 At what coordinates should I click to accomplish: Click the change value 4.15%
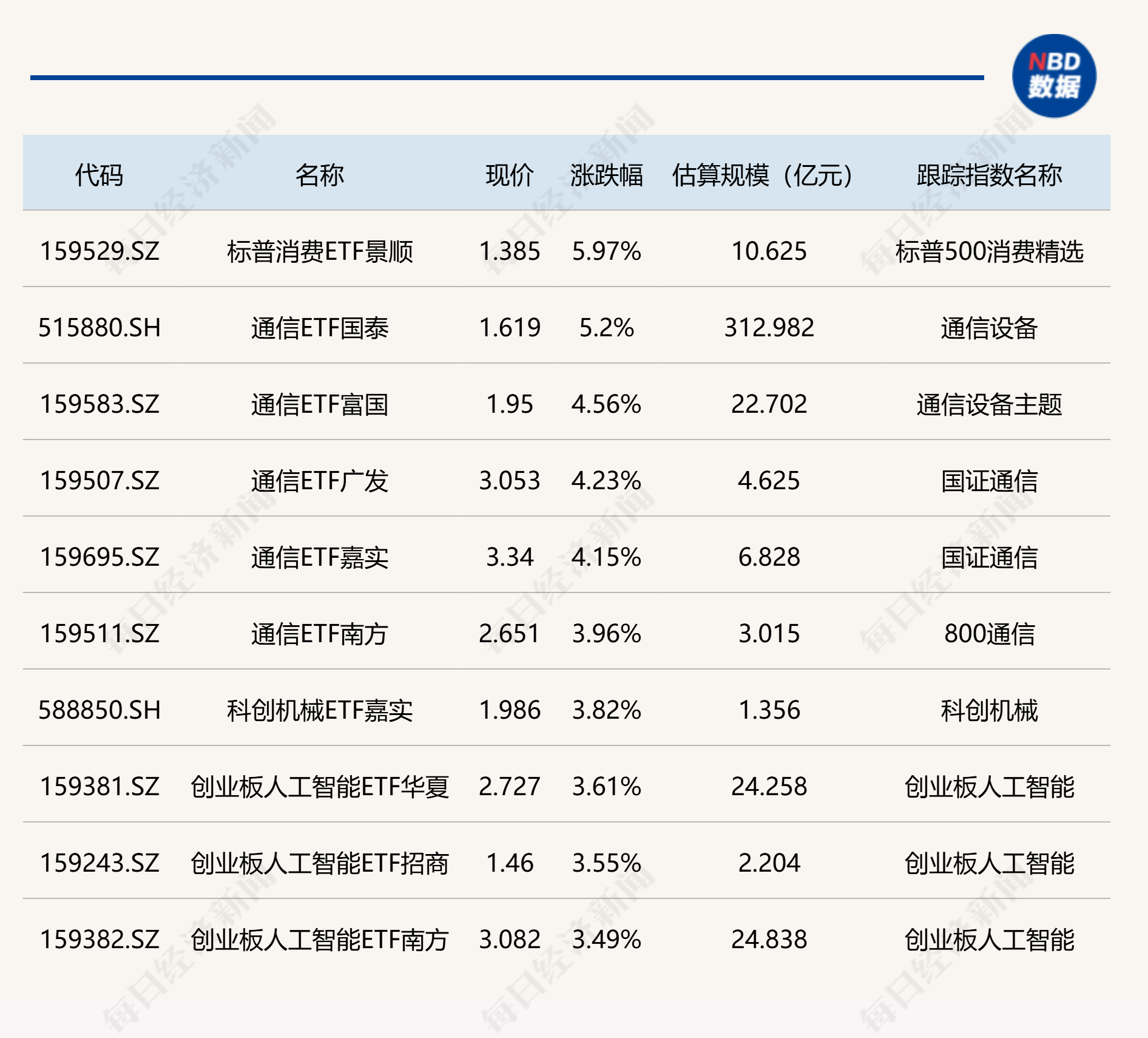(x=607, y=557)
